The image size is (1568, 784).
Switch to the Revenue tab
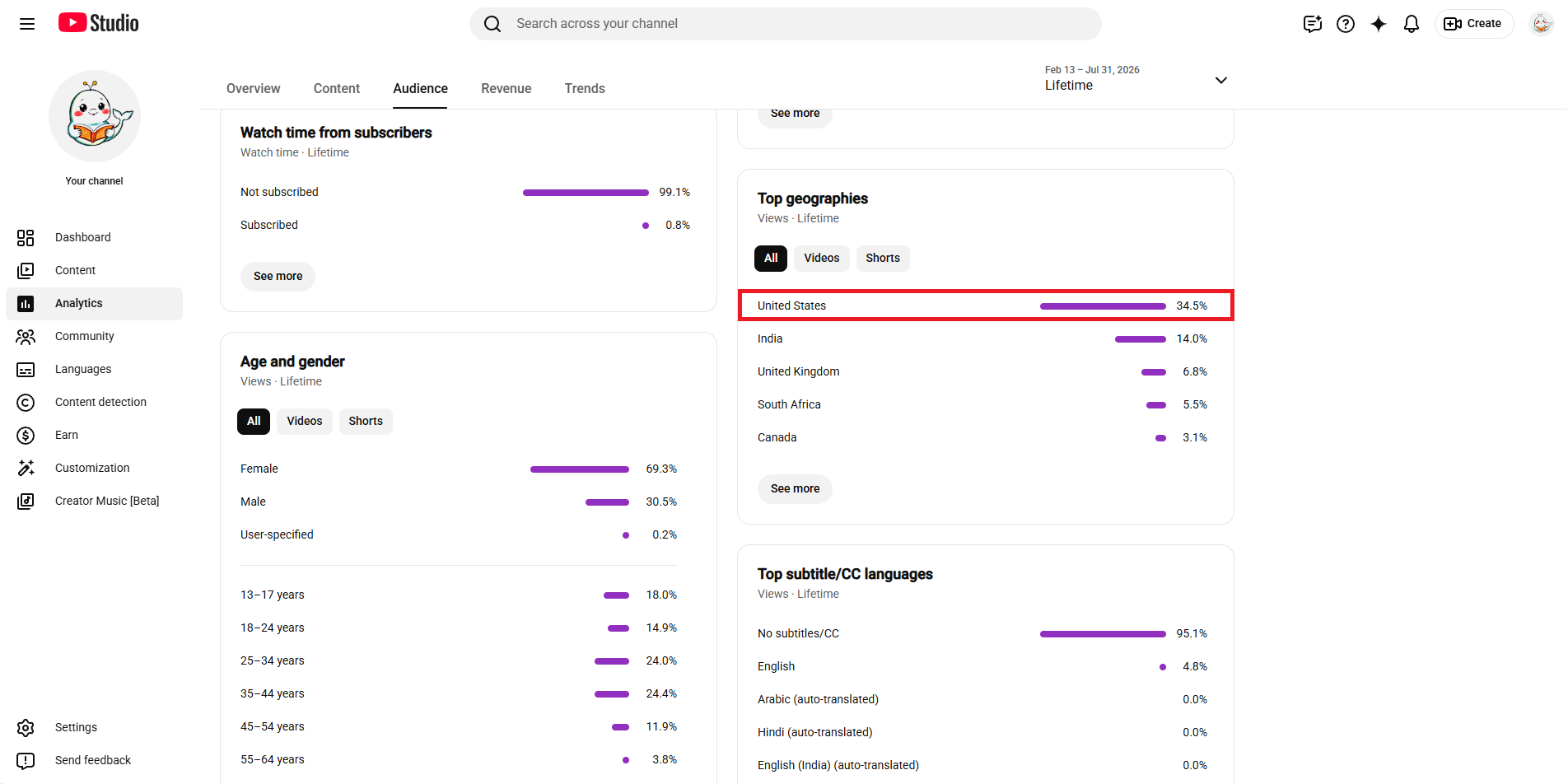[506, 88]
